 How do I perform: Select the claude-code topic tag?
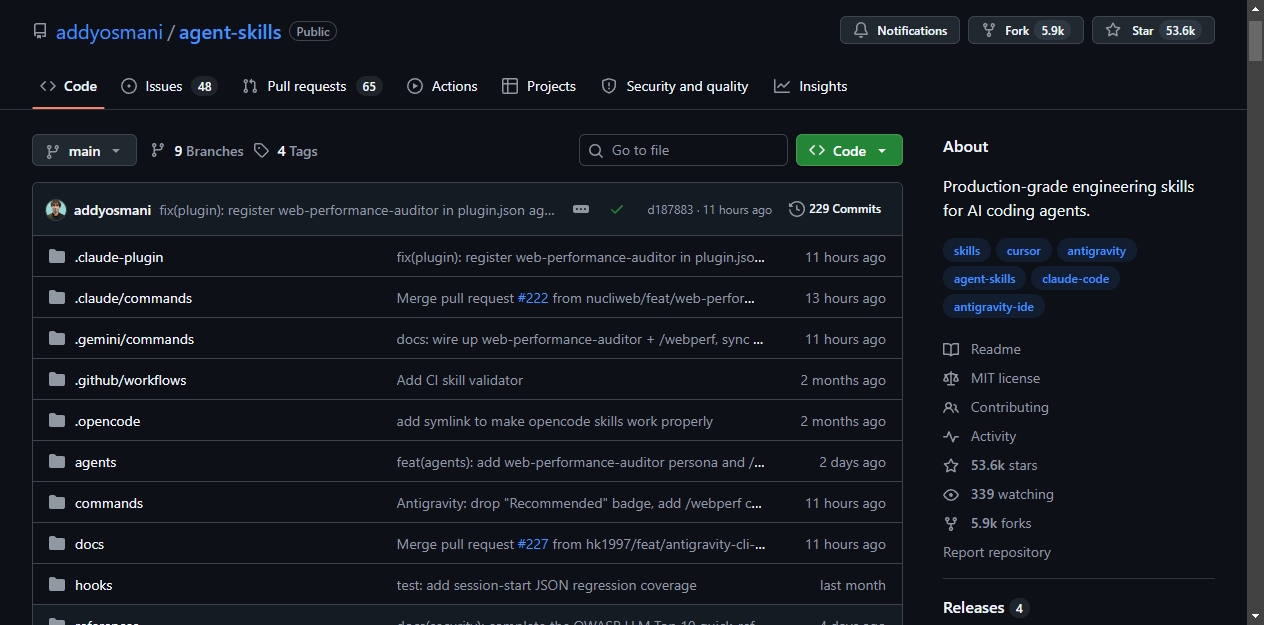1075,279
